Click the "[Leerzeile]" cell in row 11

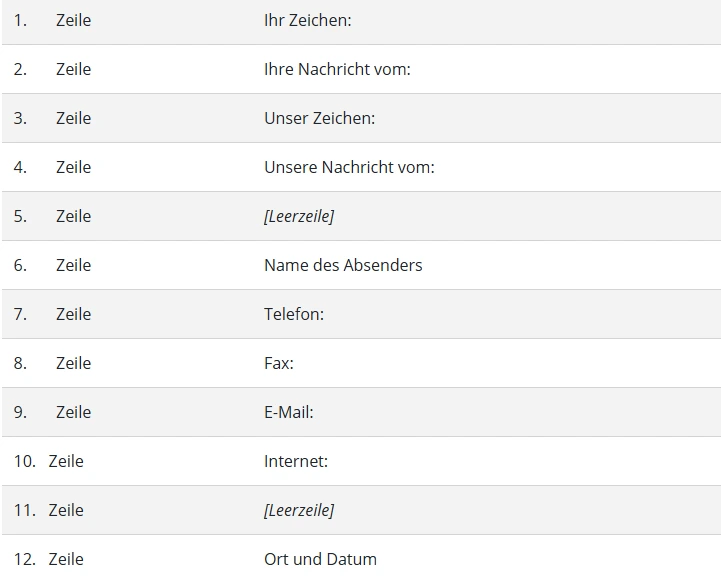(299, 510)
